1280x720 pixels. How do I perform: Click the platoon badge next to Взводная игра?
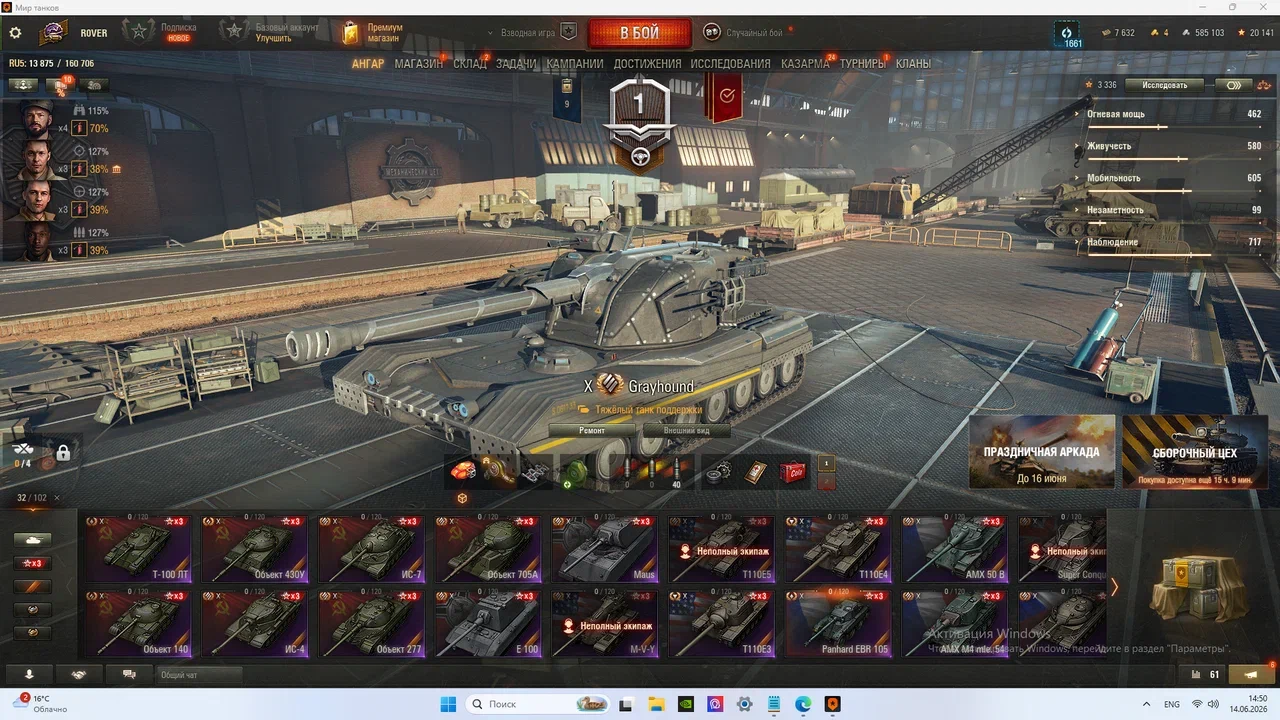point(568,32)
